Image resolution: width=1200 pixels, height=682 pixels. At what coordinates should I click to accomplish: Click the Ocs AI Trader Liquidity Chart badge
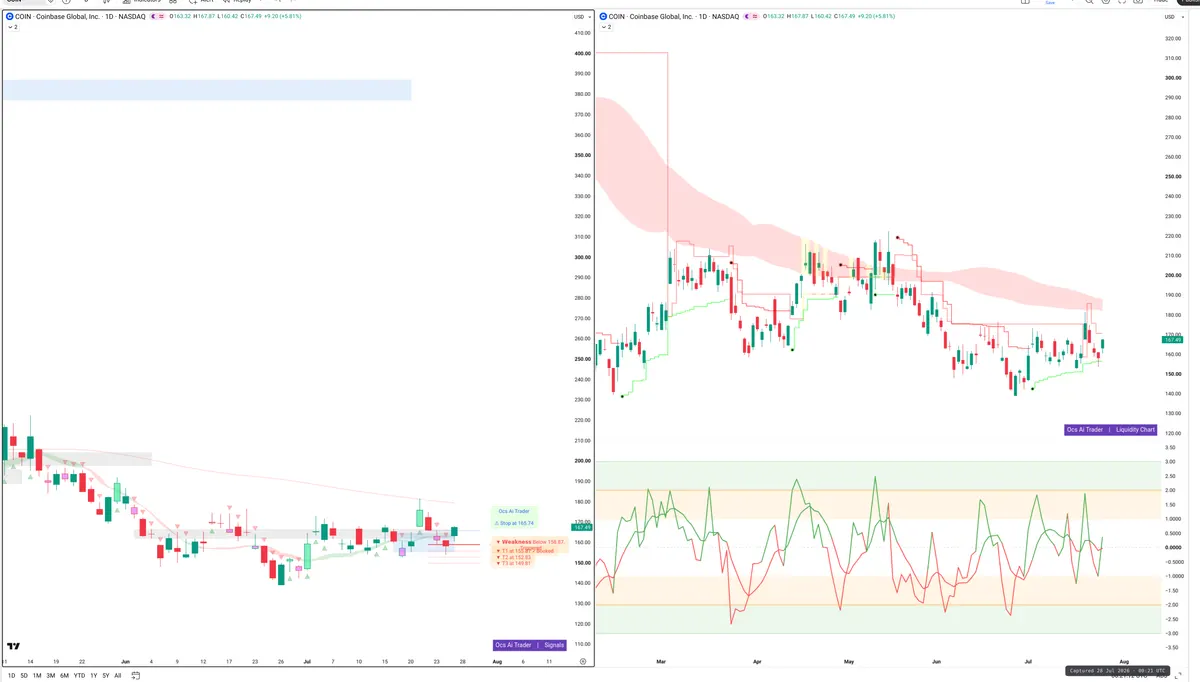click(x=1111, y=430)
